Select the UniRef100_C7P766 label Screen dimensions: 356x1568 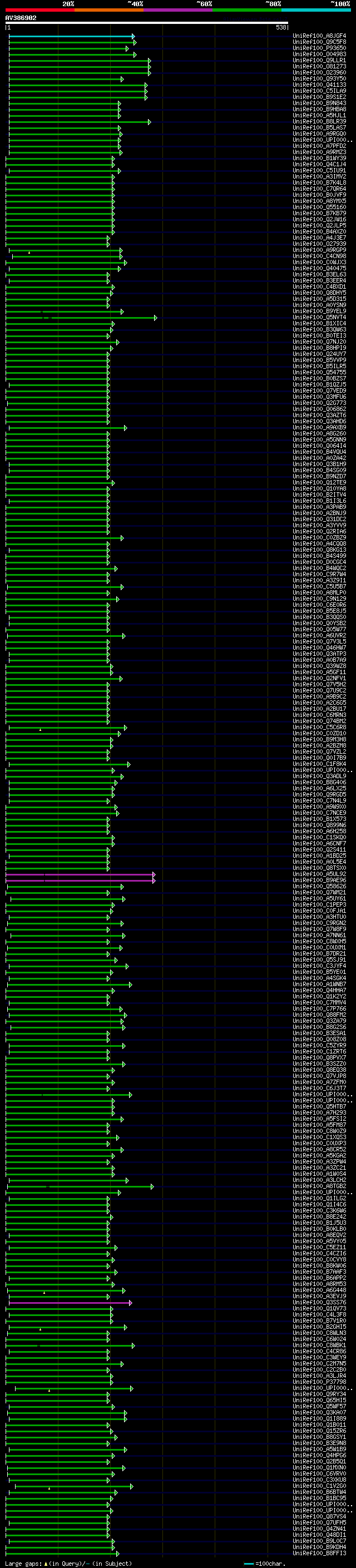319,1008
